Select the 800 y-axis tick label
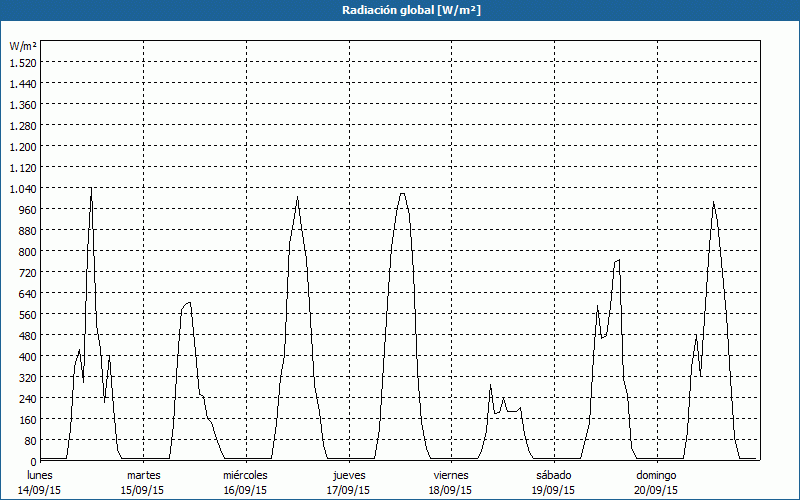Screen dimensions: 800x500 pos(26,251)
